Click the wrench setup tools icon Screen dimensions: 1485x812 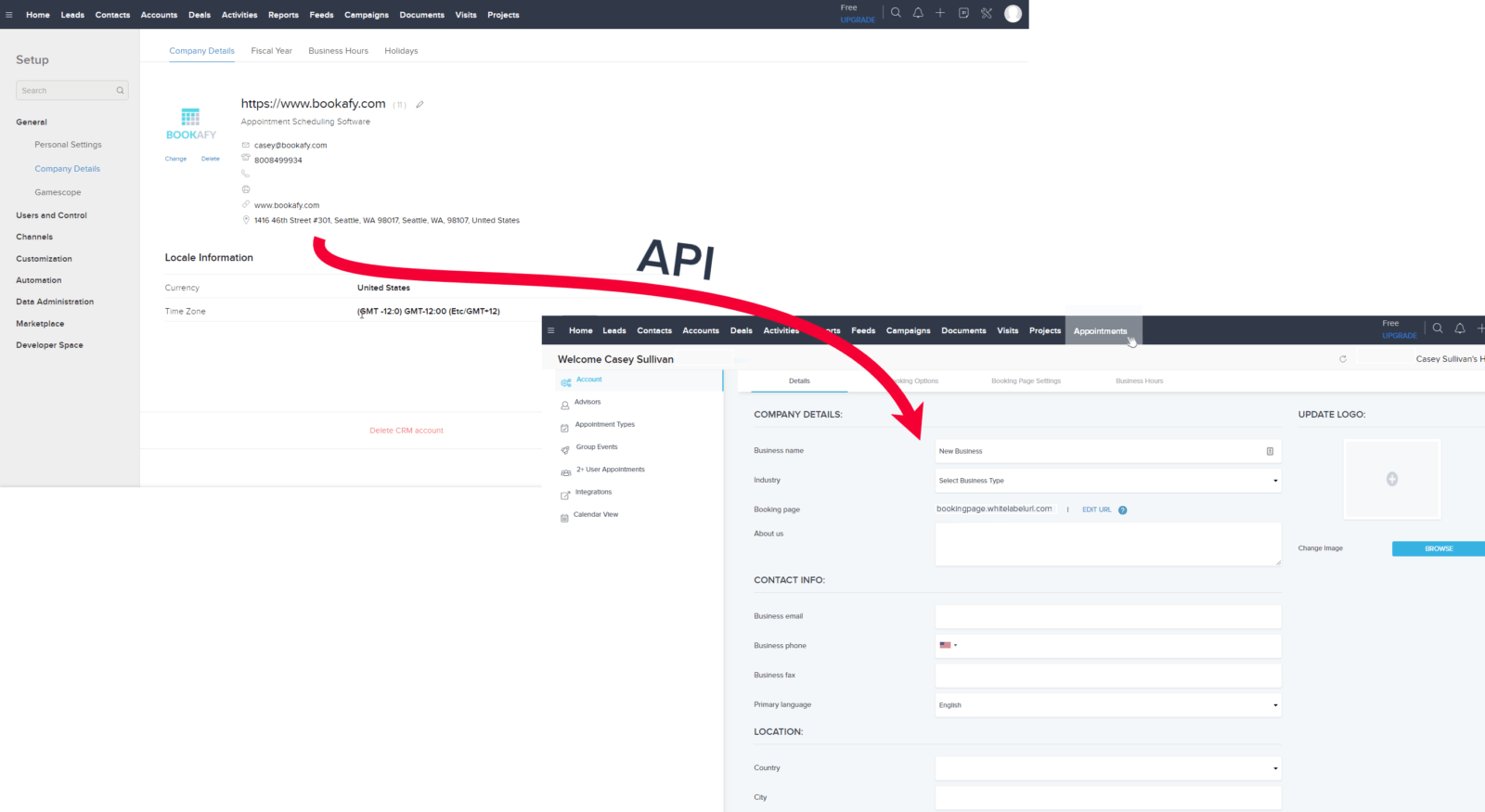pyautogui.click(x=987, y=13)
